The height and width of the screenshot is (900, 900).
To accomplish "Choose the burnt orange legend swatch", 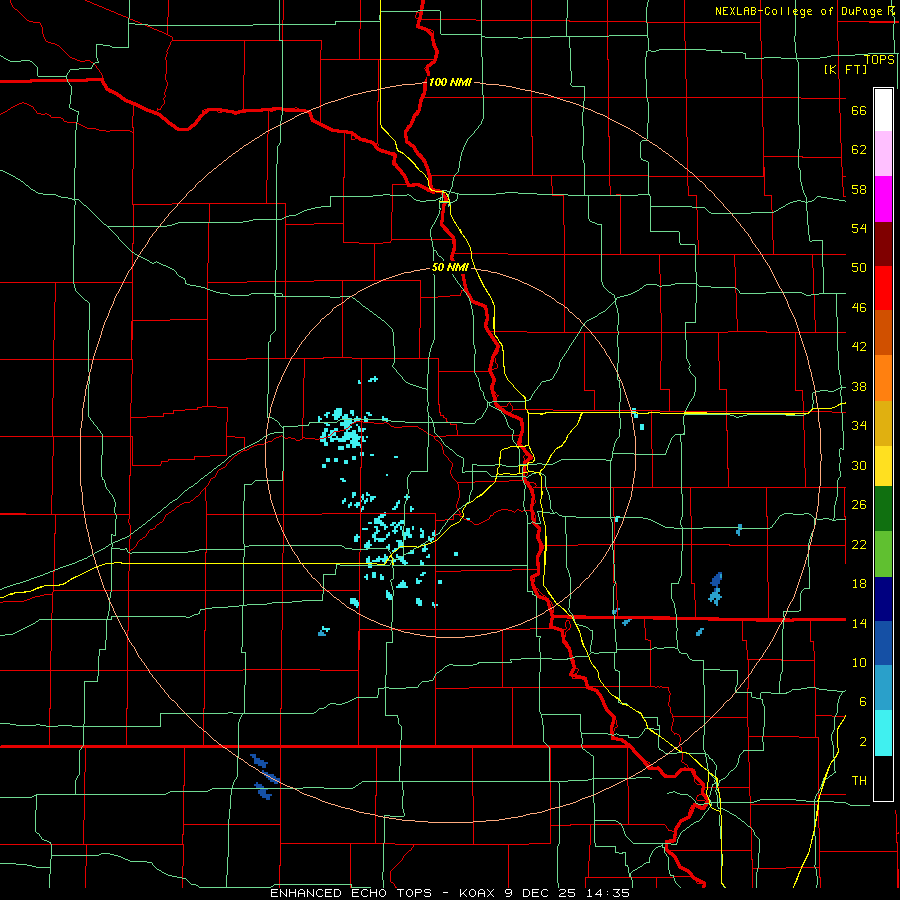I will point(883,333).
